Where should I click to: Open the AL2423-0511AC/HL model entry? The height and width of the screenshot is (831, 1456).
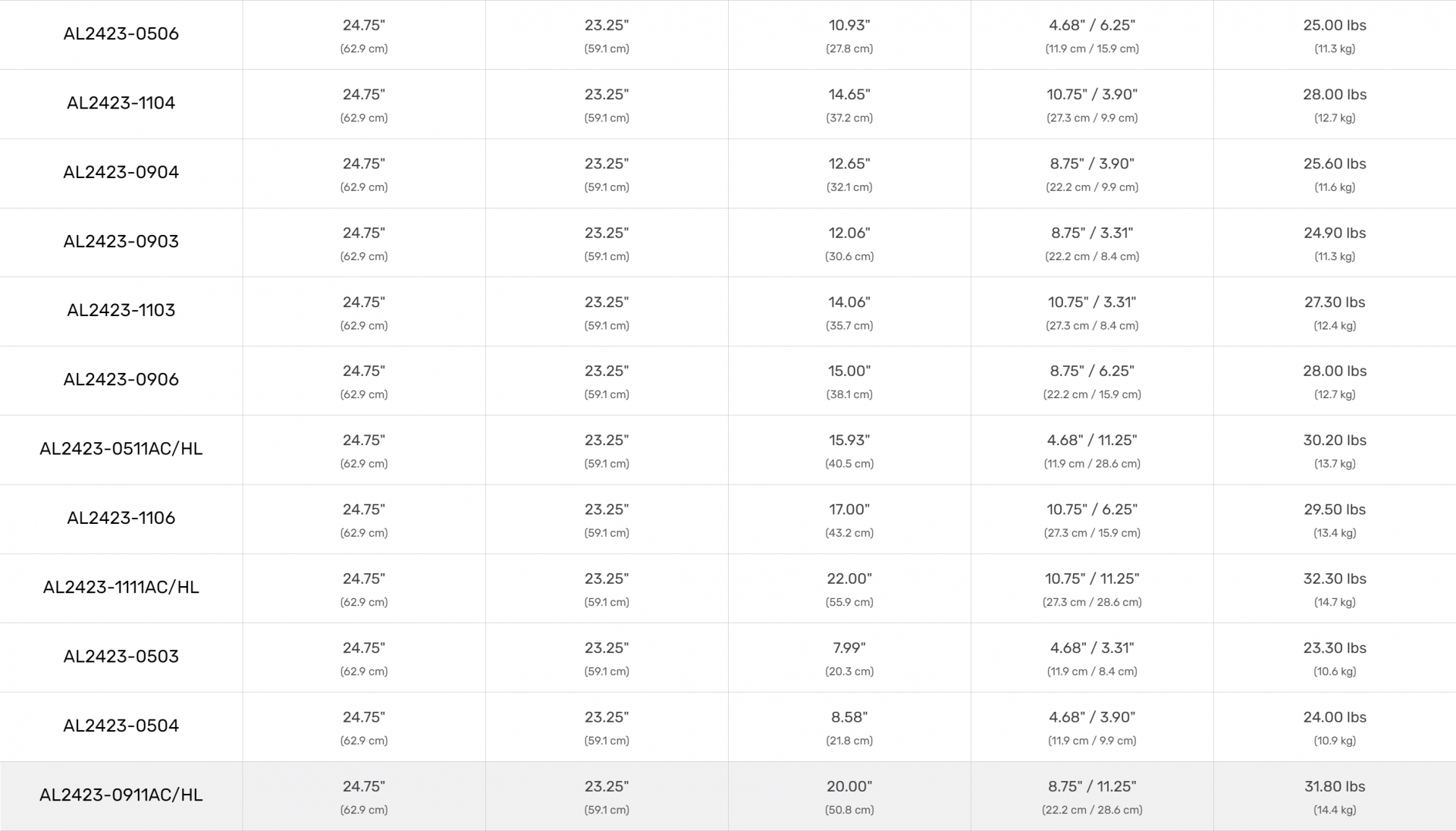(x=121, y=449)
